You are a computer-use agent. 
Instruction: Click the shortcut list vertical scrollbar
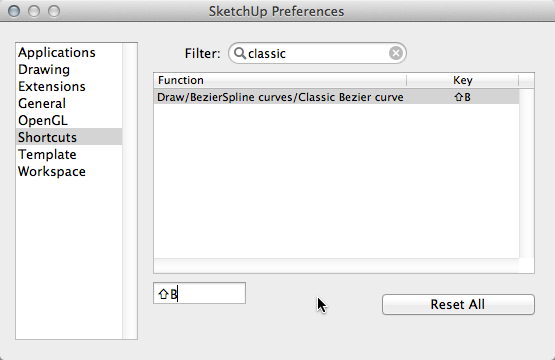[x=527, y=173]
